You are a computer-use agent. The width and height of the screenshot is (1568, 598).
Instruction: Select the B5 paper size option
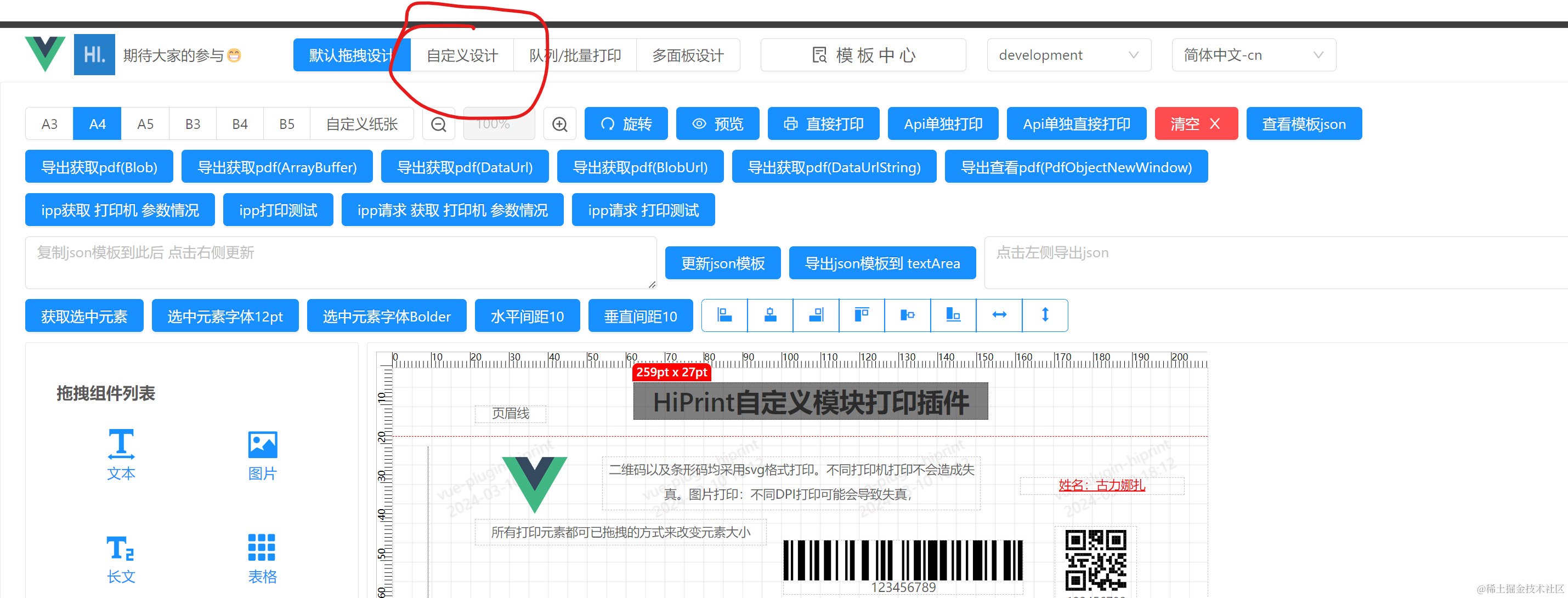[x=287, y=124]
